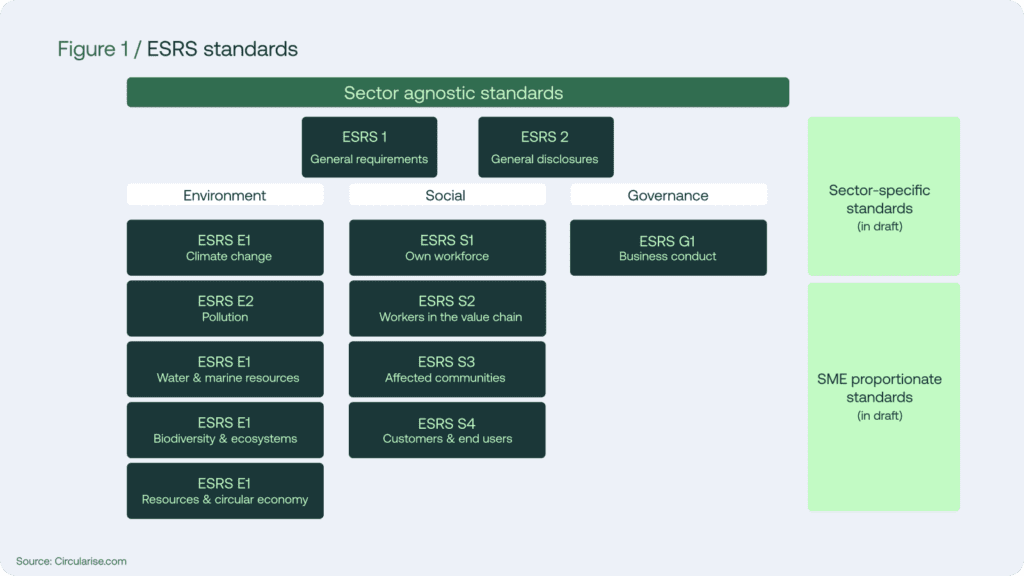Select the Customers & end users box
Image resolution: width=1024 pixels, height=576 pixels.
point(447,430)
